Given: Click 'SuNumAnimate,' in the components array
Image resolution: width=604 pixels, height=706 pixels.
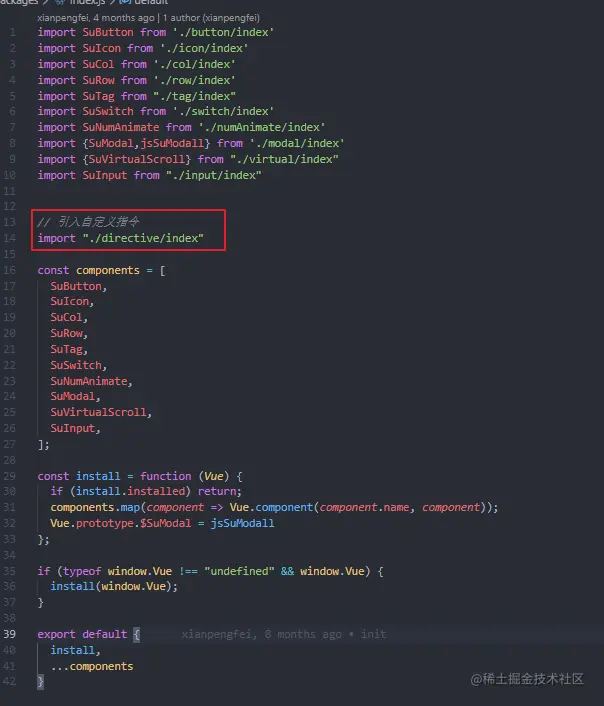Looking at the screenshot, I should point(91,381).
